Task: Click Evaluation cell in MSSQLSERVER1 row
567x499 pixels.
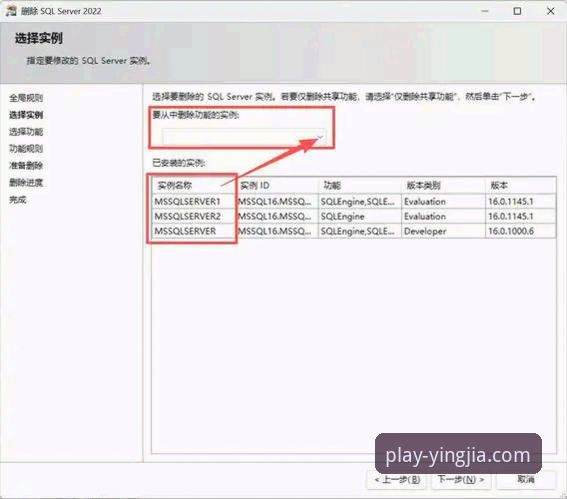Action: [443, 201]
